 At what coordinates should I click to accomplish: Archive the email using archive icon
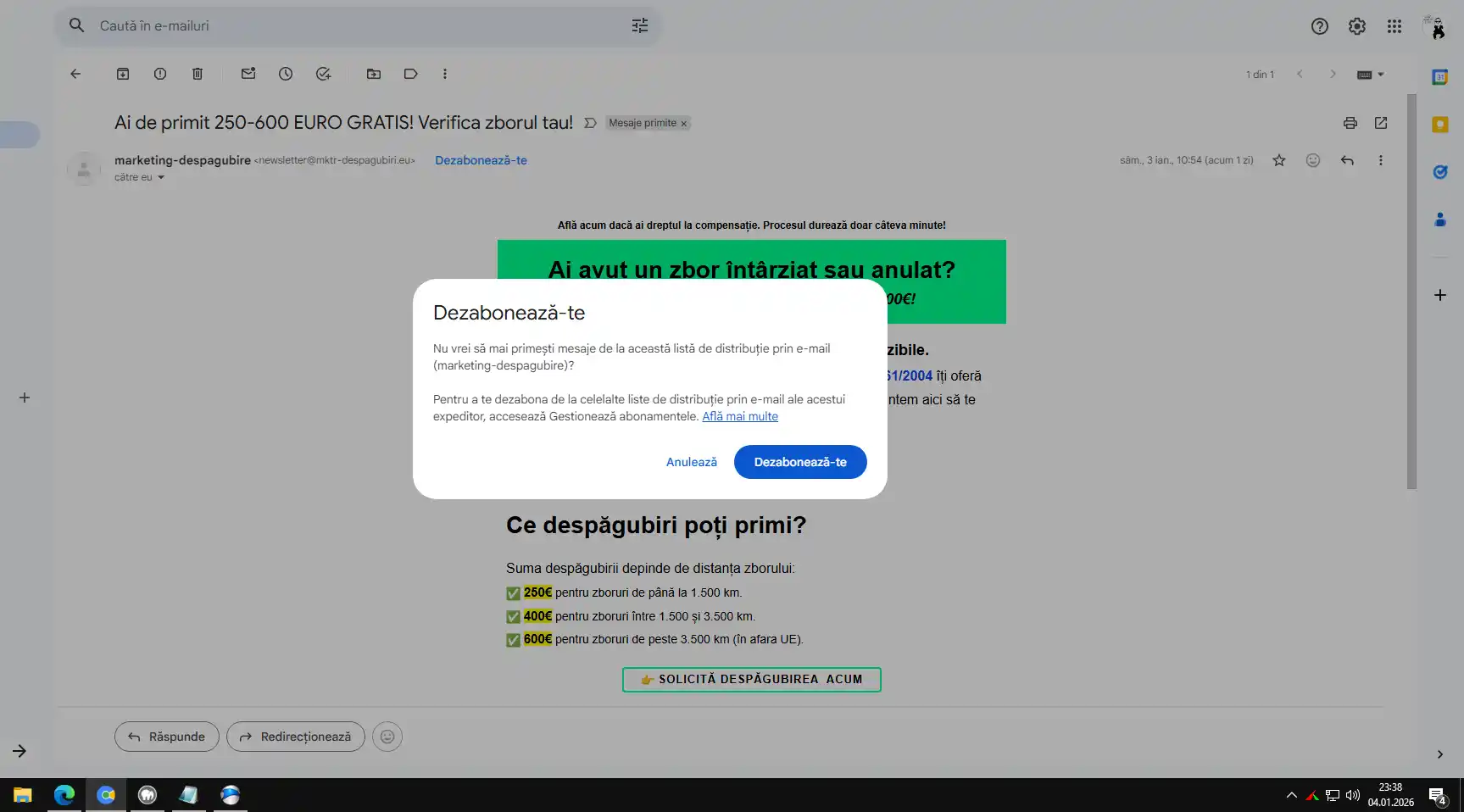pyautogui.click(x=123, y=74)
